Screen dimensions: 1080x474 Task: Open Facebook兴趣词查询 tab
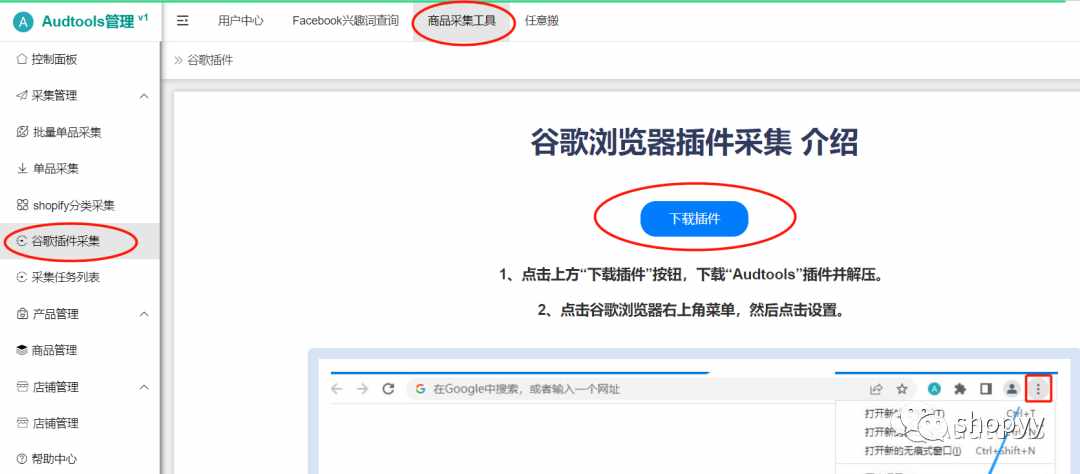(345, 21)
